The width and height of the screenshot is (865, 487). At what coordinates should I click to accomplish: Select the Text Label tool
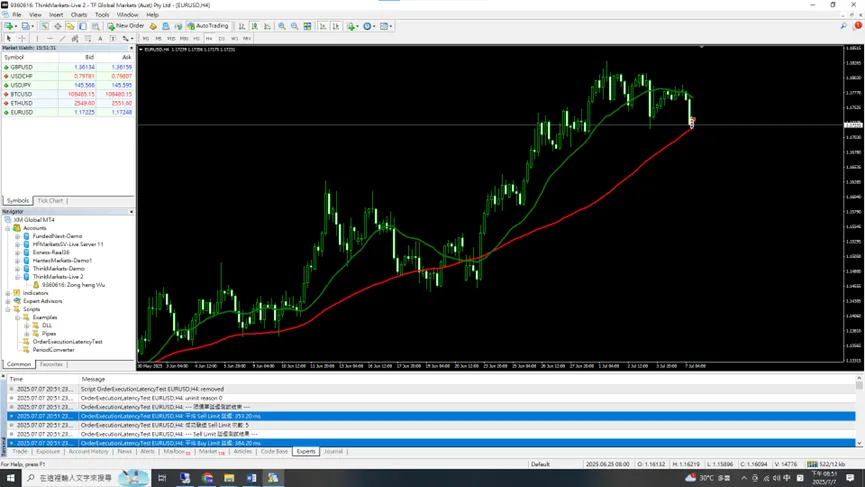(x=113, y=39)
